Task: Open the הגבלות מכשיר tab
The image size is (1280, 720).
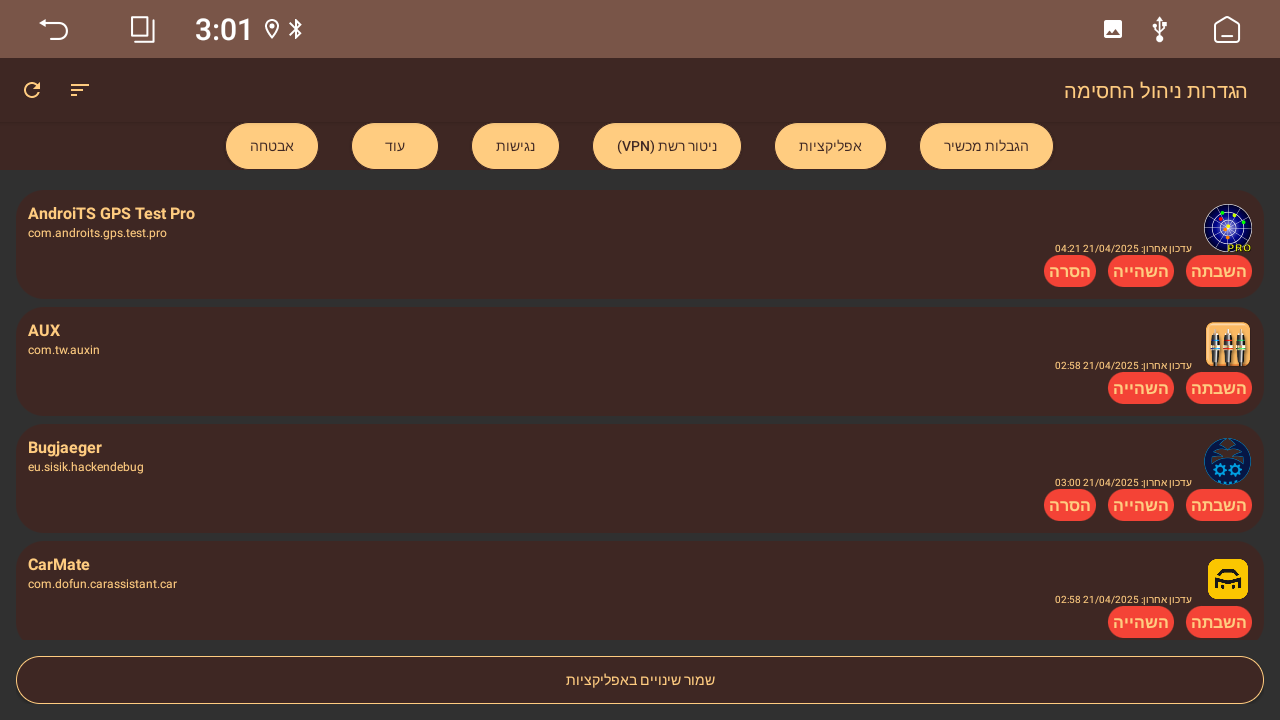Action: coord(986,146)
